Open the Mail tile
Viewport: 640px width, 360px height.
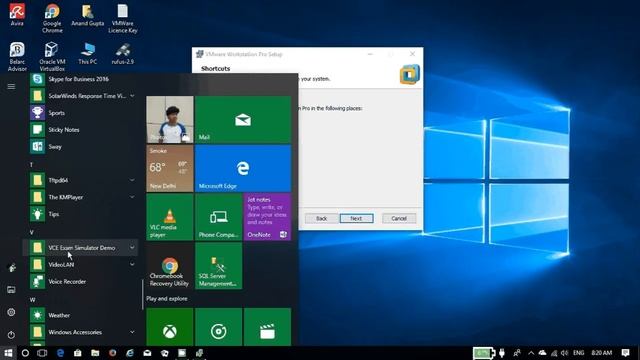coord(243,120)
